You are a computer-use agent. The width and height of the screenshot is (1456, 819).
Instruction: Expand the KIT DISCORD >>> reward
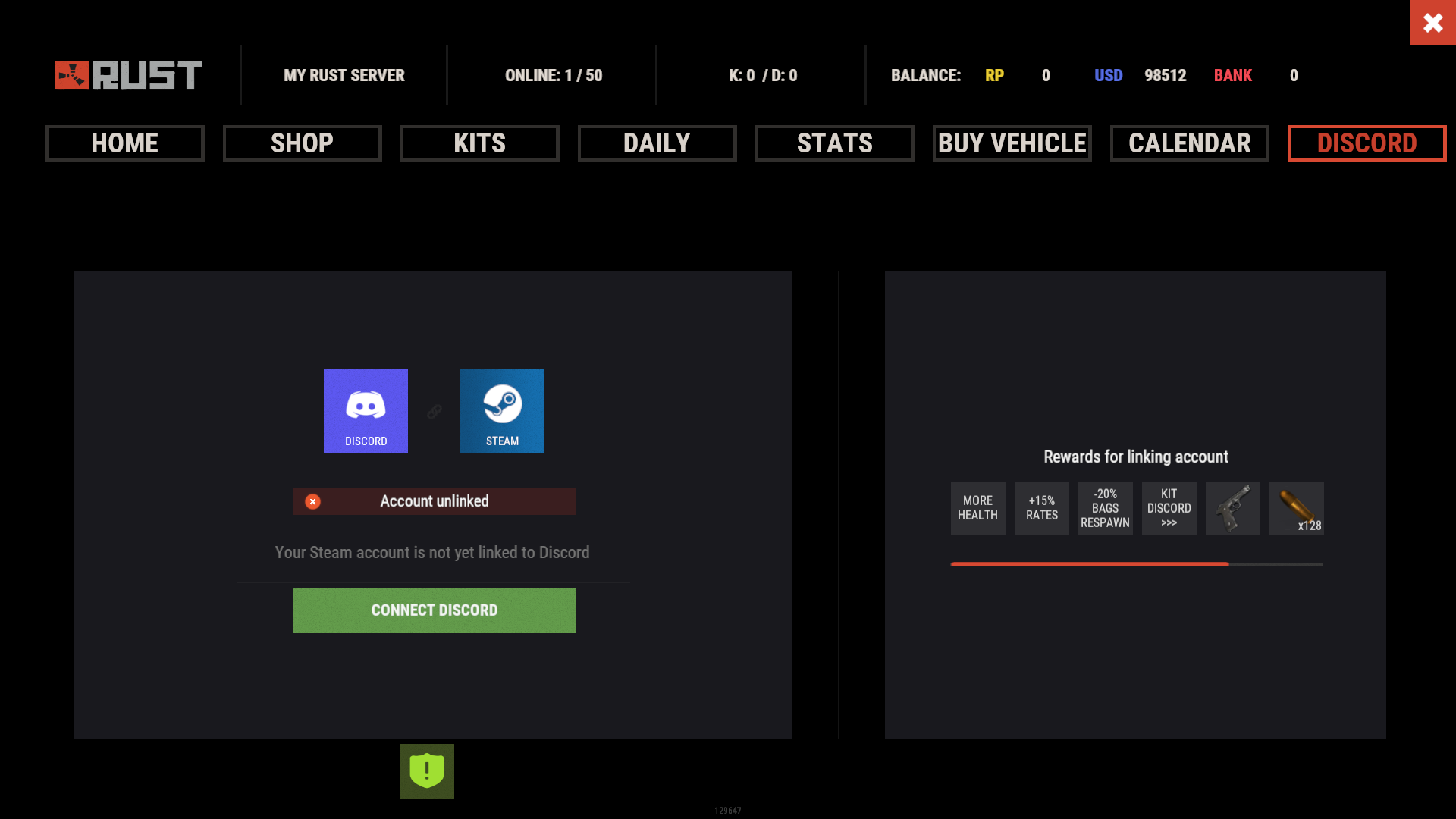coord(1169,508)
